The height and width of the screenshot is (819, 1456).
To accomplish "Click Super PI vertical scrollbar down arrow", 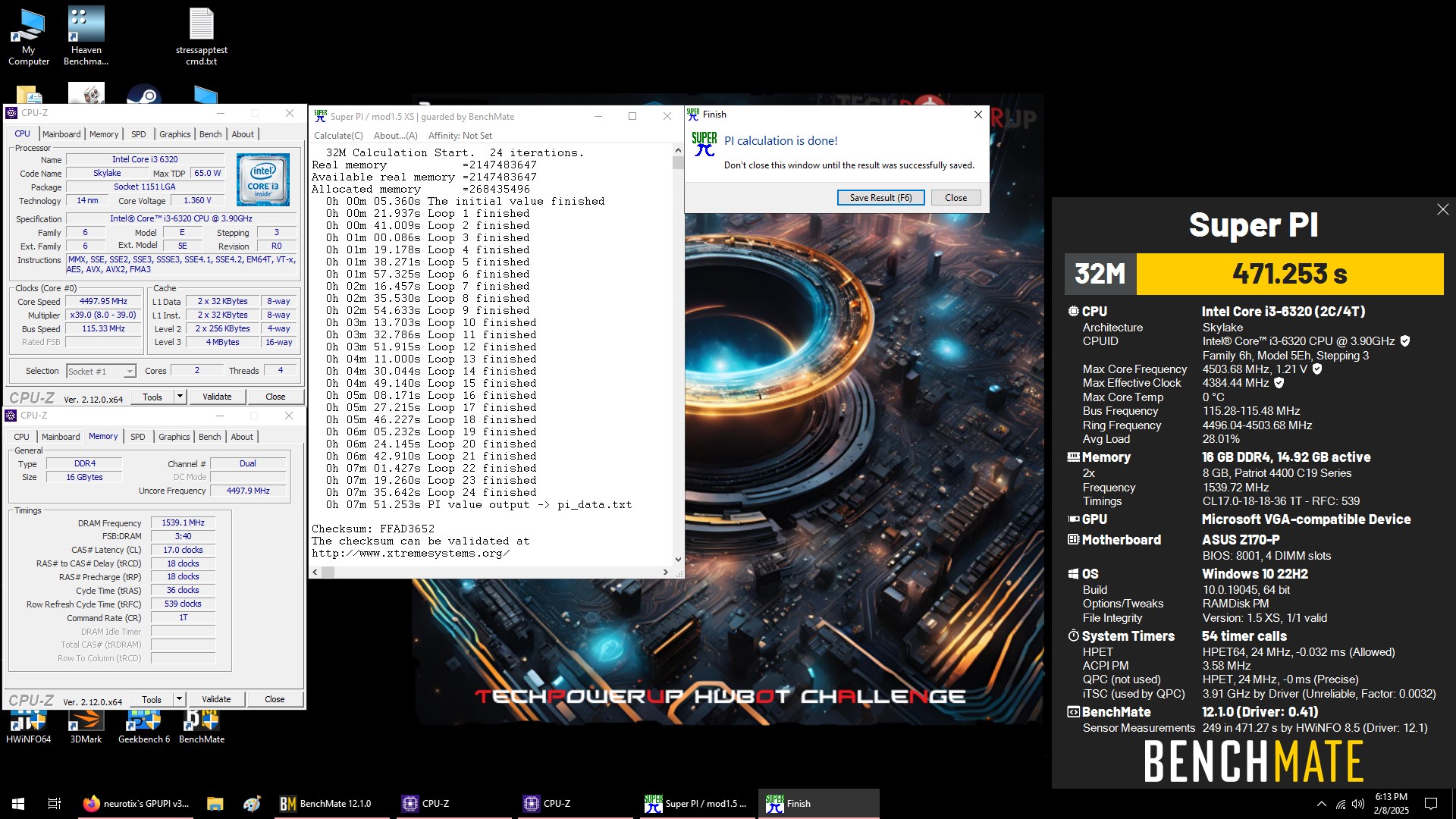I will click(x=678, y=560).
